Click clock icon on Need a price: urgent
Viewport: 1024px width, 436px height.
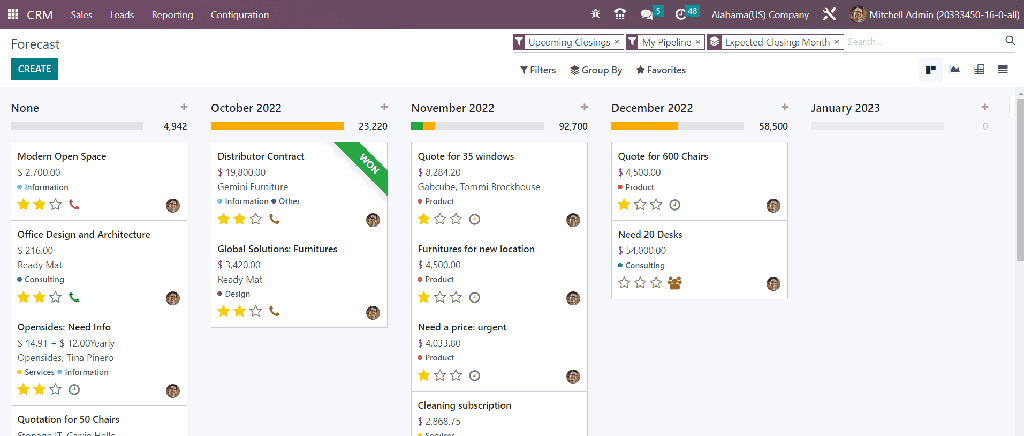click(475, 375)
